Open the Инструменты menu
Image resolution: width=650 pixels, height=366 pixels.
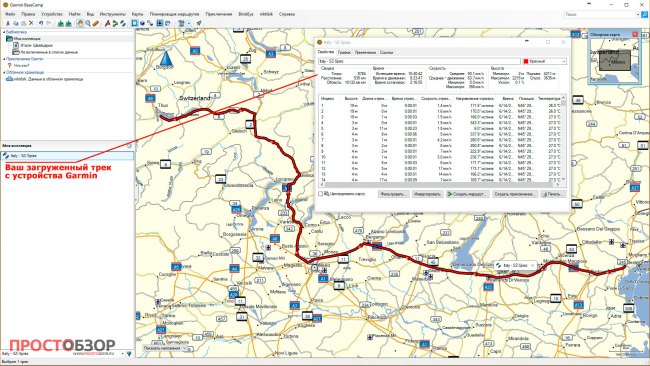[112, 14]
